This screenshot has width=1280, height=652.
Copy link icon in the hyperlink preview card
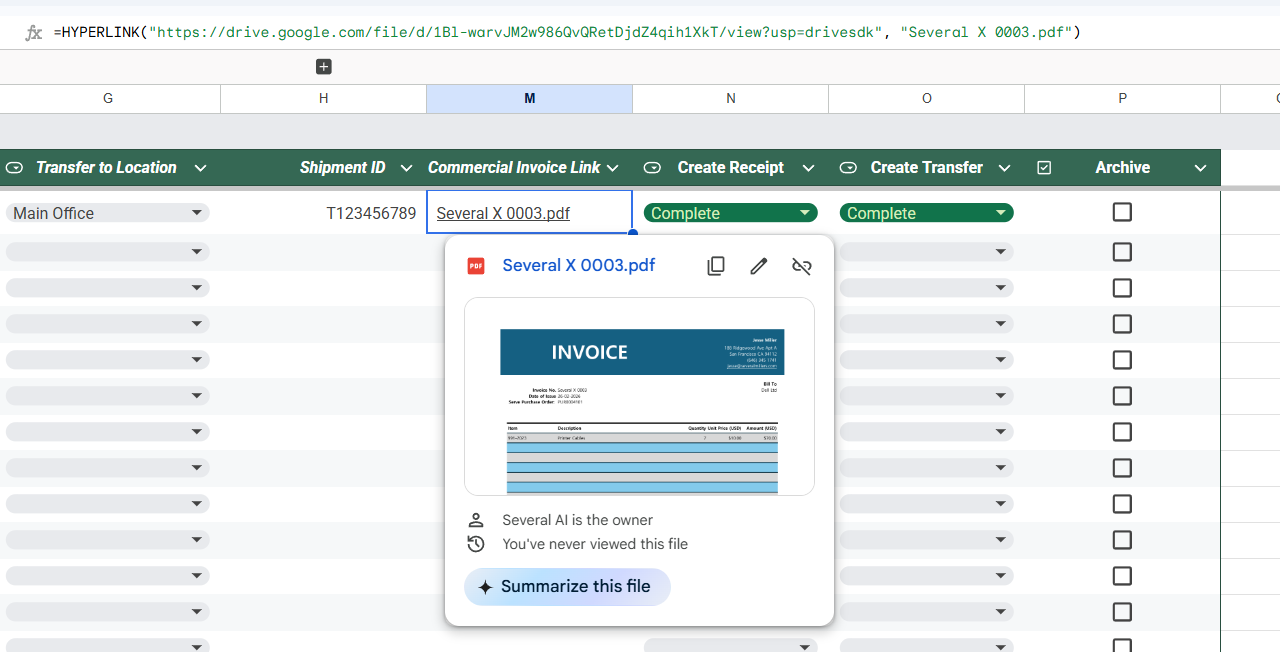pos(716,266)
